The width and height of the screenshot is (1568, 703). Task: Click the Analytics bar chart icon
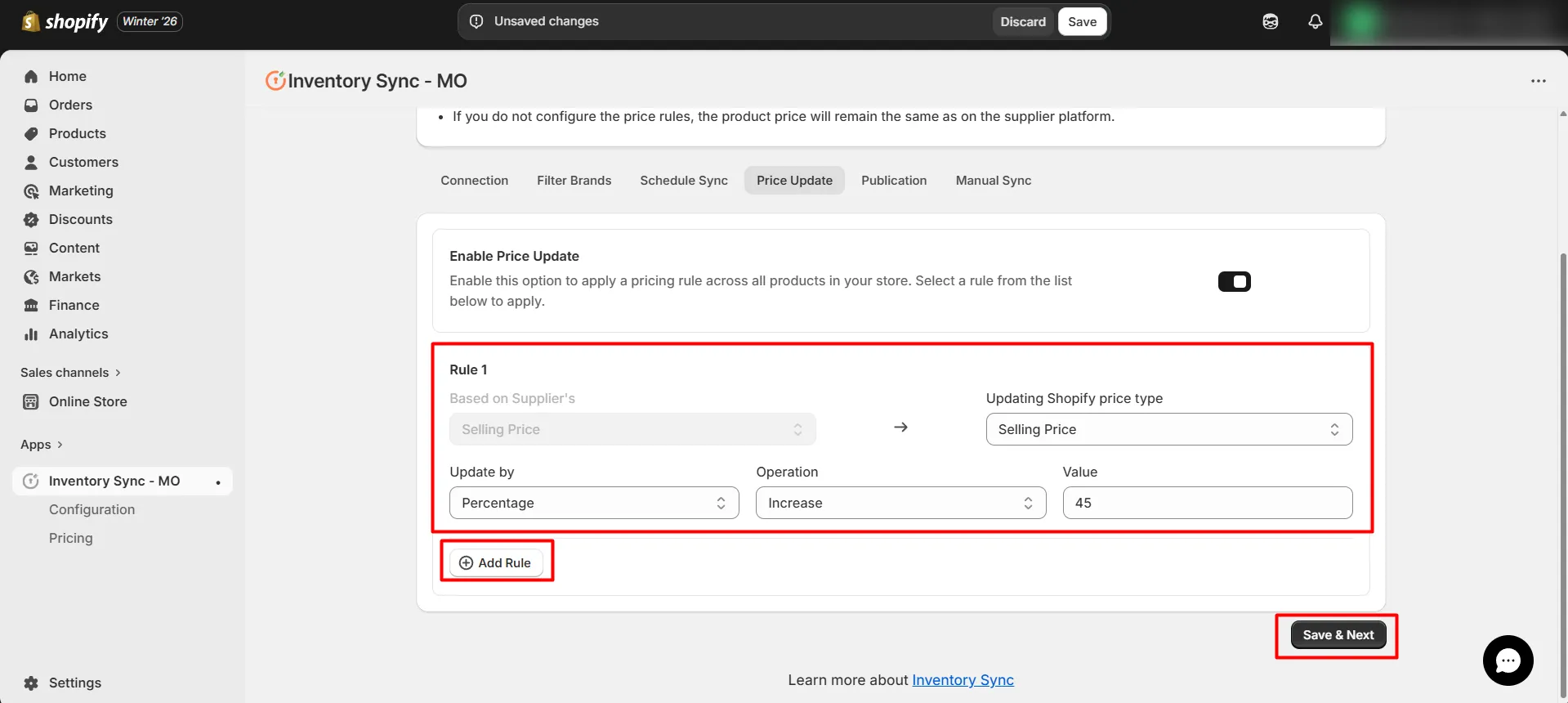31,334
